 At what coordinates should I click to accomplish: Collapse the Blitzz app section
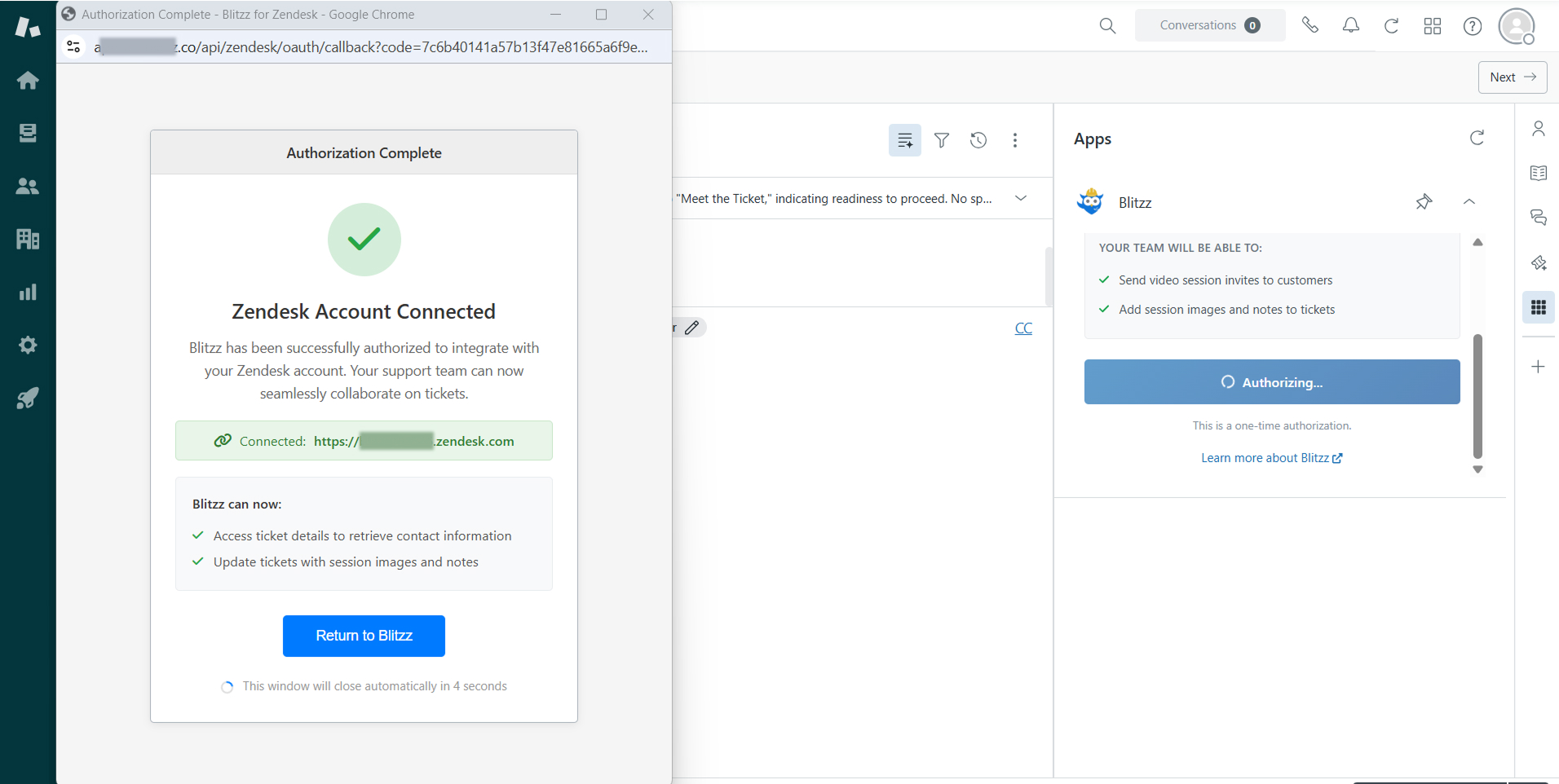click(1469, 202)
